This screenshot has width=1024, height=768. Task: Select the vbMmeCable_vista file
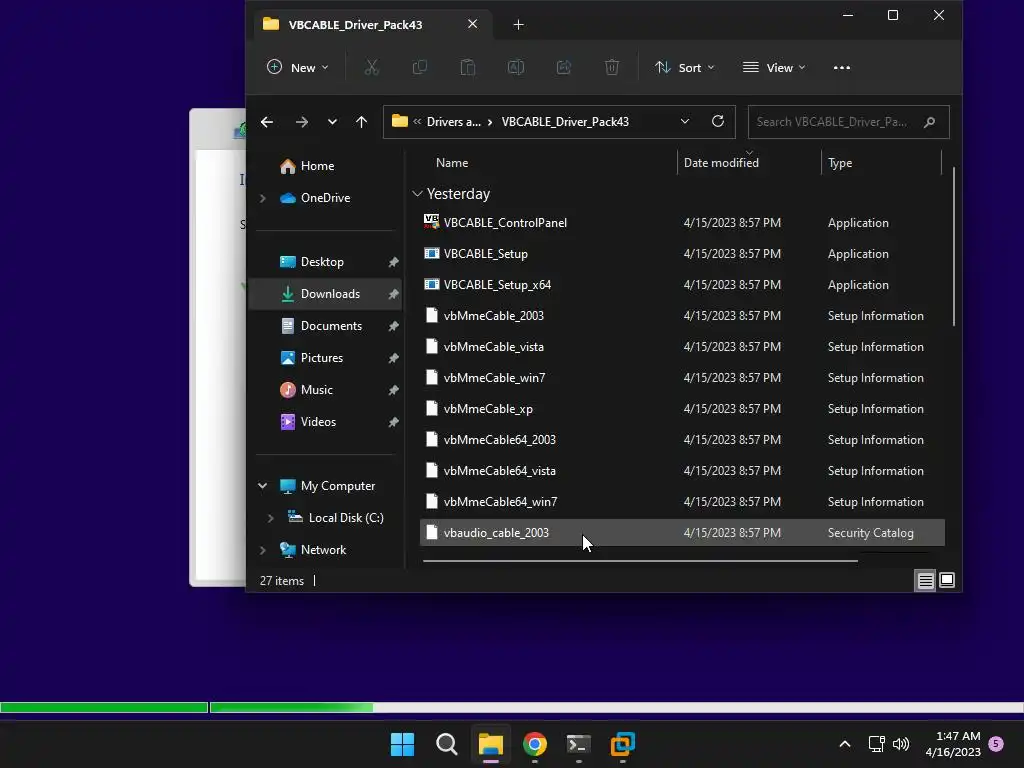tap(493, 347)
